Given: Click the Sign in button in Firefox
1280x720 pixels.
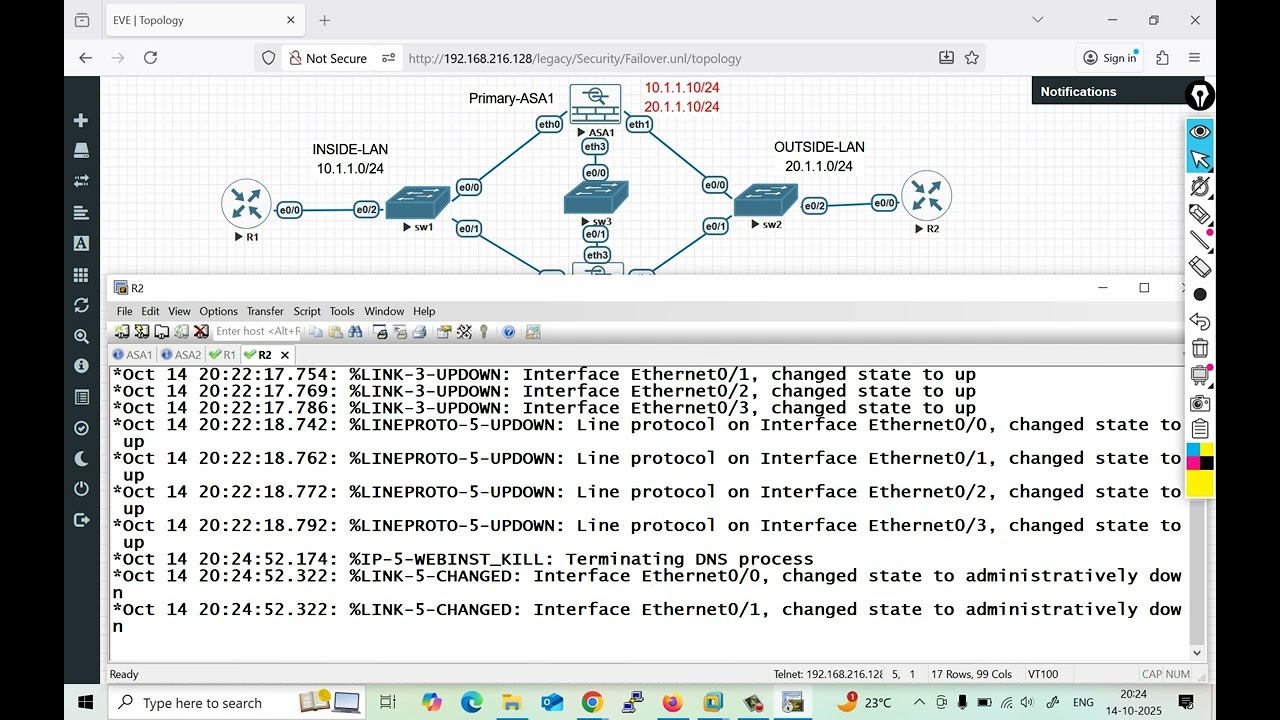Looking at the screenshot, I should coord(1110,58).
